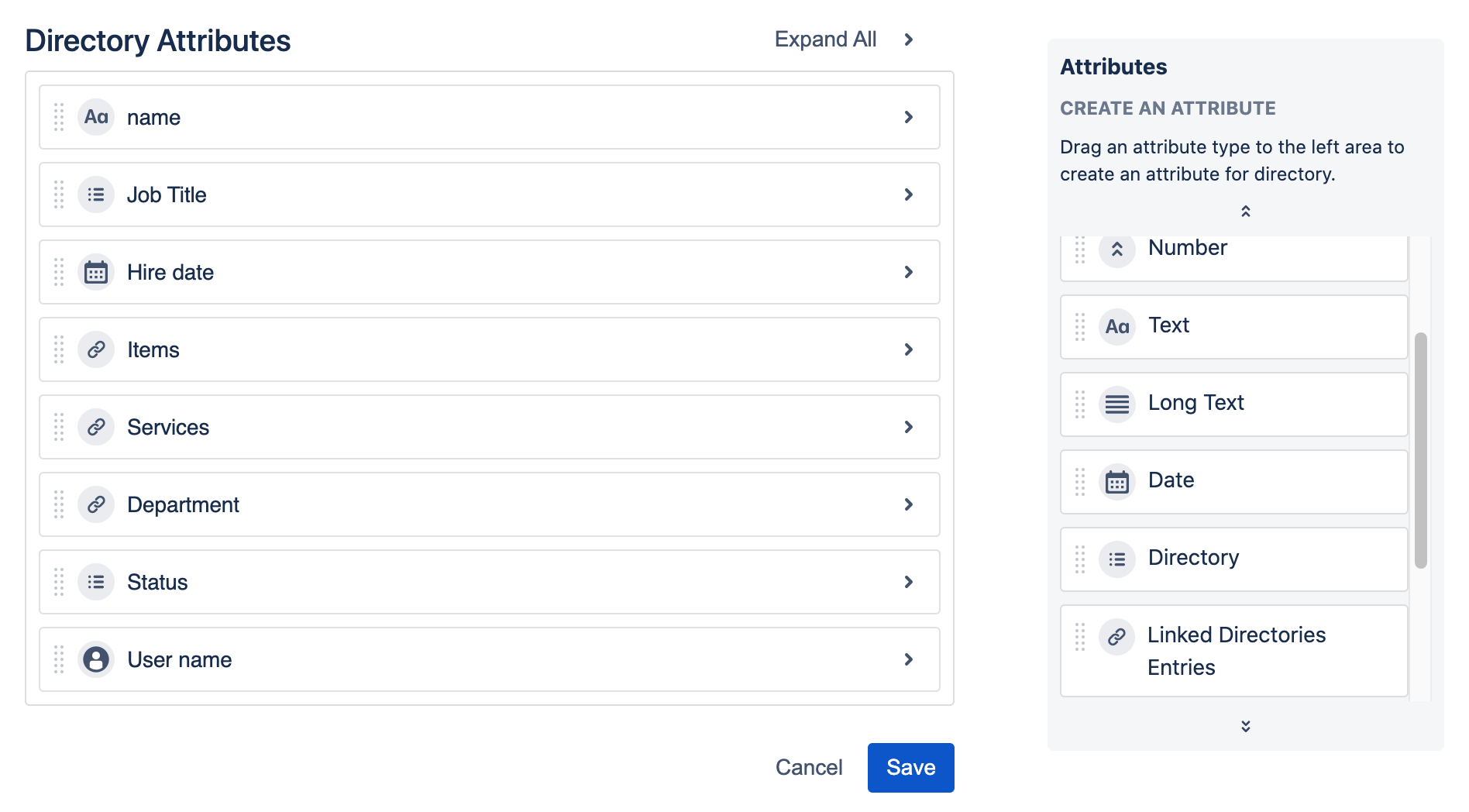Grab the drag handle of Job Title row

click(59, 194)
